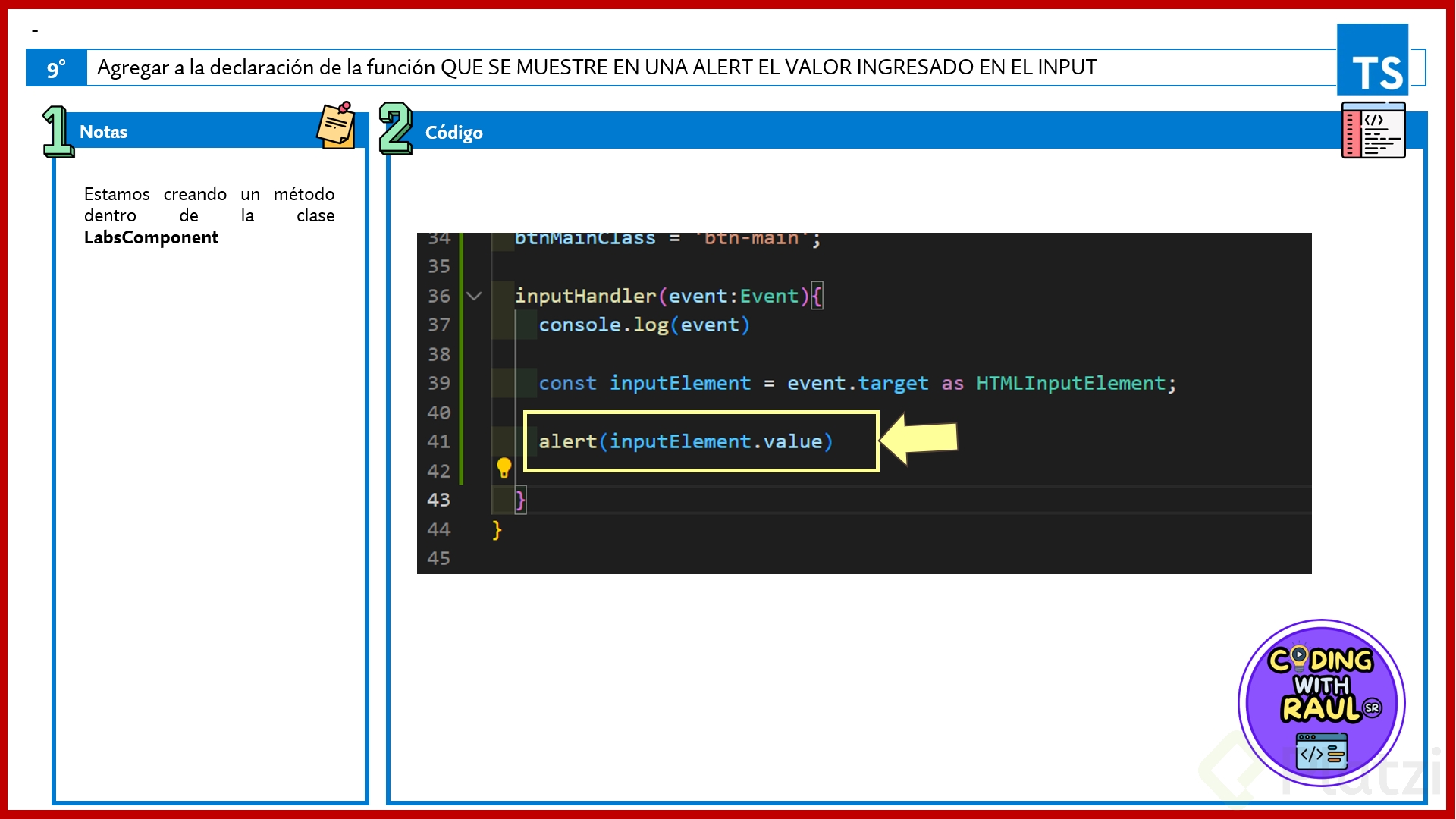
Task: Click the yellow lightbulb quick-fix icon
Action: (x=504, y=468)
